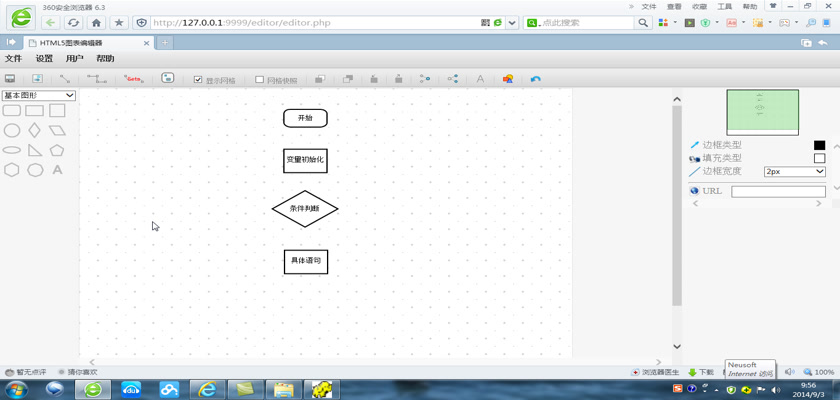The image size is (840, 400).
Task: Open the 基本图形 shape category dropdown
Action: [39, 95]
